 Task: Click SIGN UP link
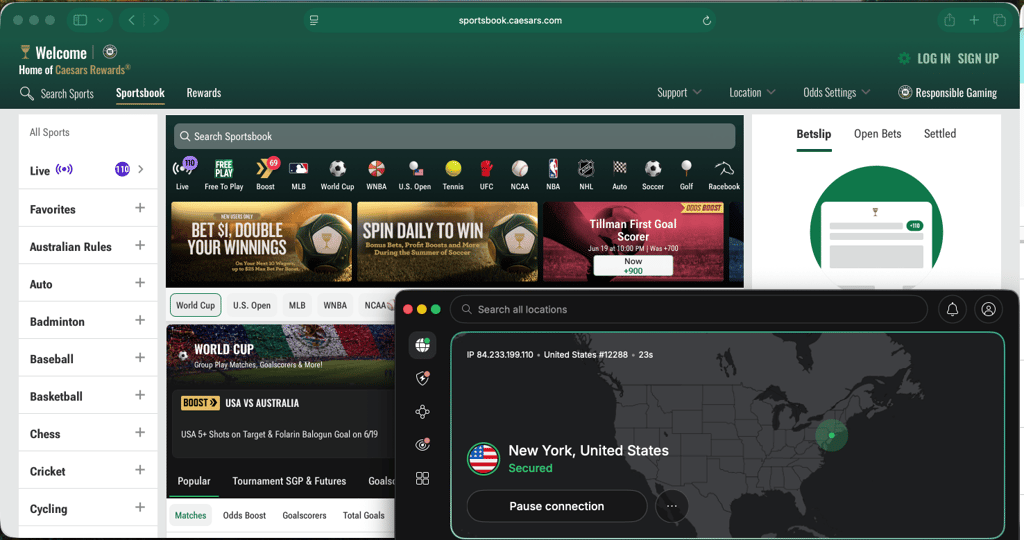click(978, 59)
